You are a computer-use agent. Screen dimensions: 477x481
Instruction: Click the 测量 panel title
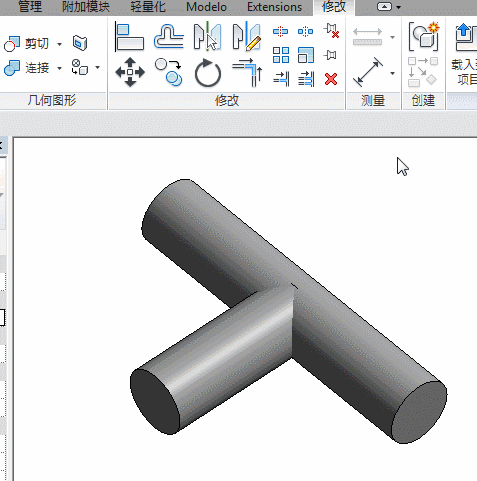373,100
